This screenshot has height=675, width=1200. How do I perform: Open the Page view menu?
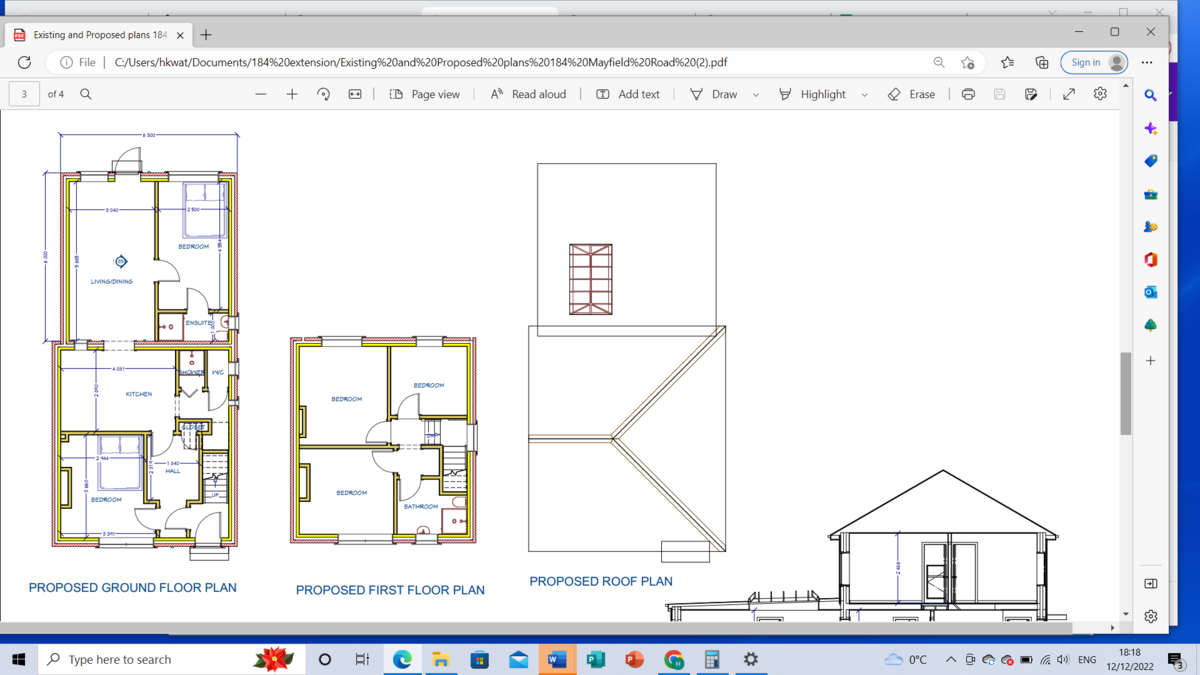tap(417, 93)
